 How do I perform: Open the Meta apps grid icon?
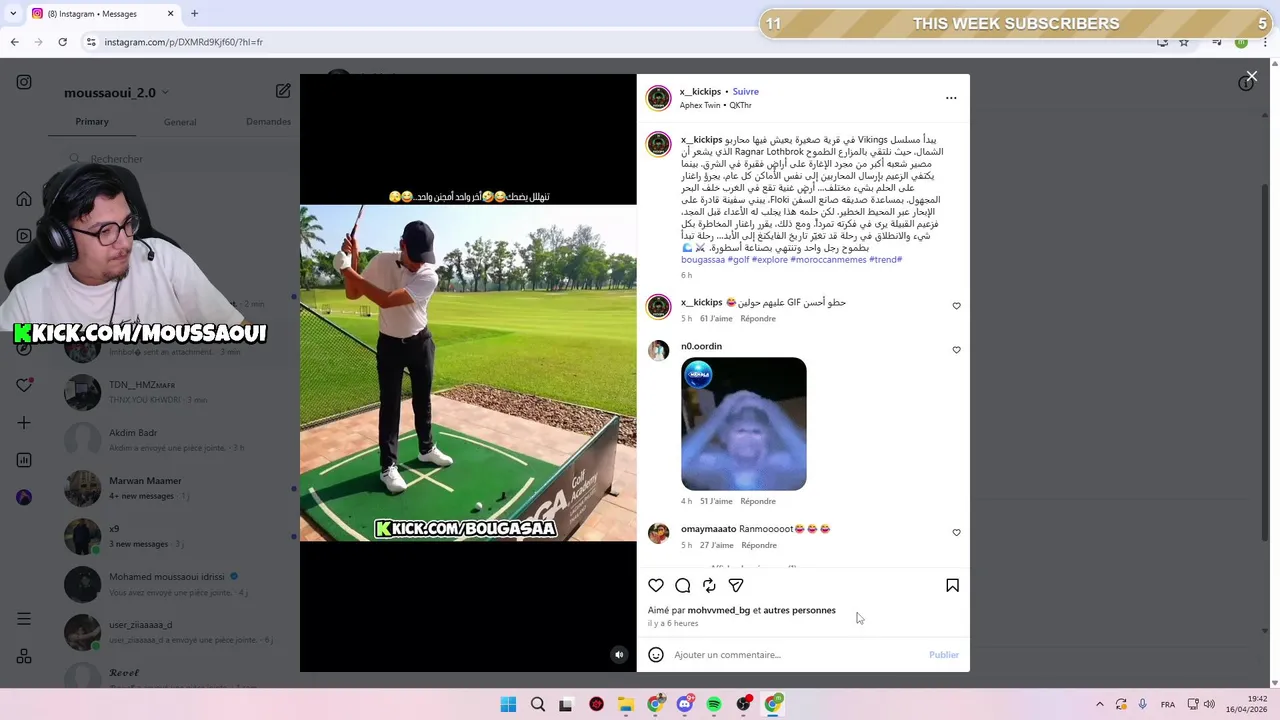pyautogui.click(x=24, y=656)
